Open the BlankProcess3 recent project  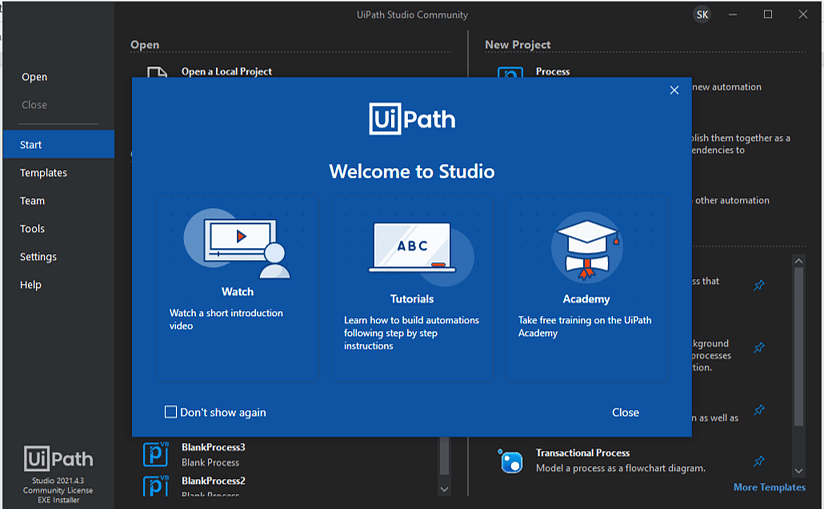(213, 447)
